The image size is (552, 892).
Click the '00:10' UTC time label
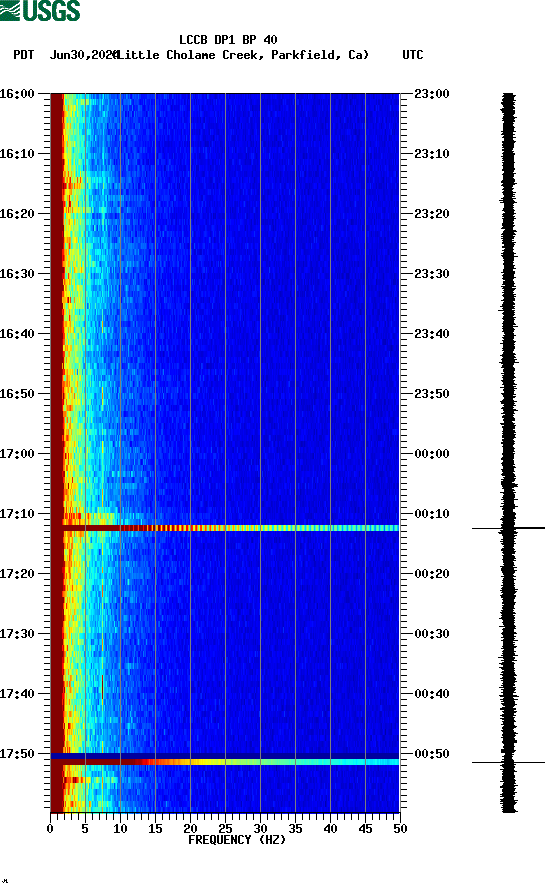432,514
